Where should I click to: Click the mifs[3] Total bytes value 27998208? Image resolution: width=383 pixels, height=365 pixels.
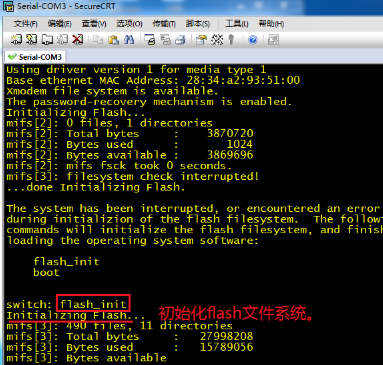(x=227, y=336)
